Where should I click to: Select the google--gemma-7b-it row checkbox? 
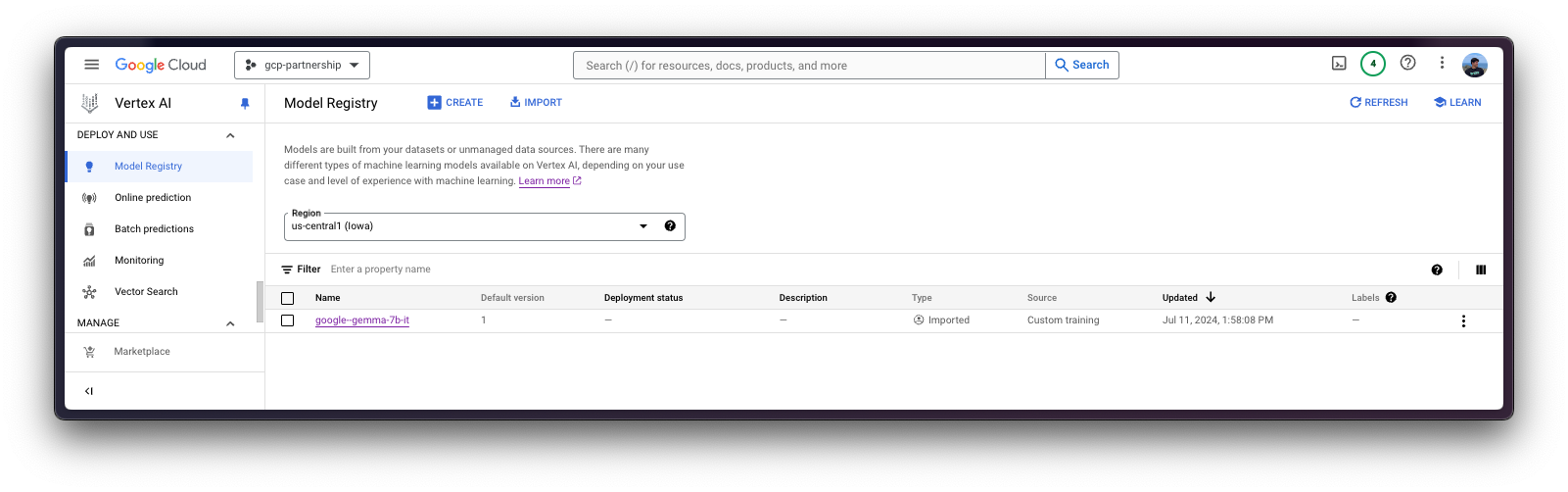[287, 320]
